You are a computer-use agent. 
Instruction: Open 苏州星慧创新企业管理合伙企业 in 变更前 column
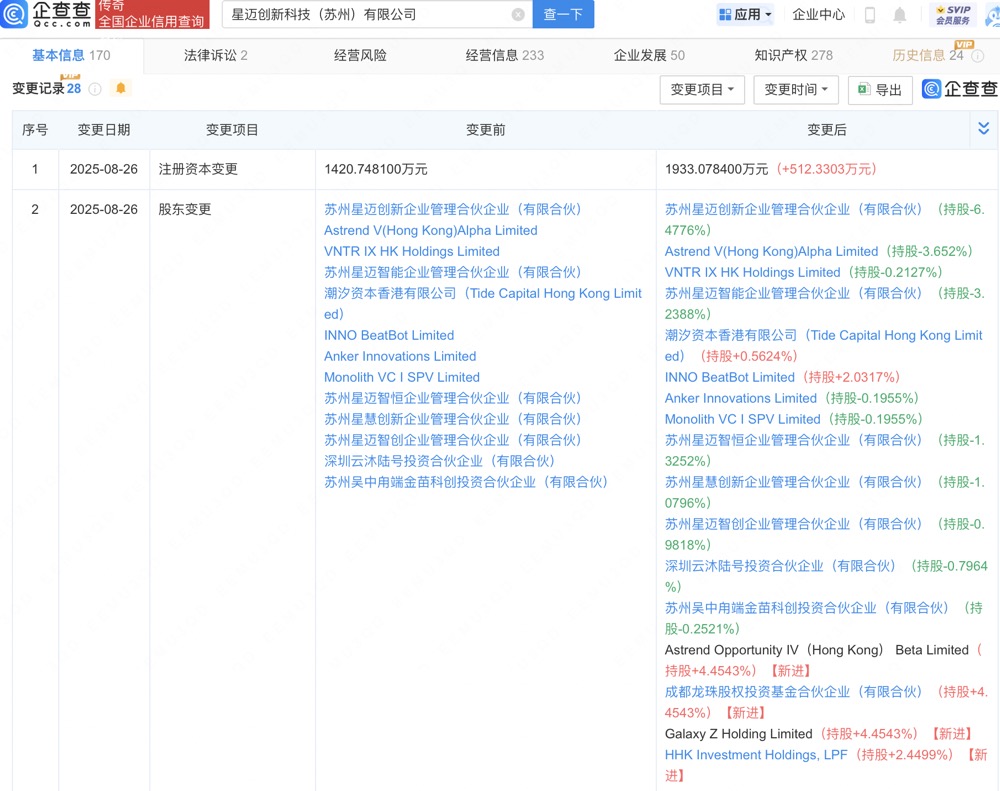point(453,419)
